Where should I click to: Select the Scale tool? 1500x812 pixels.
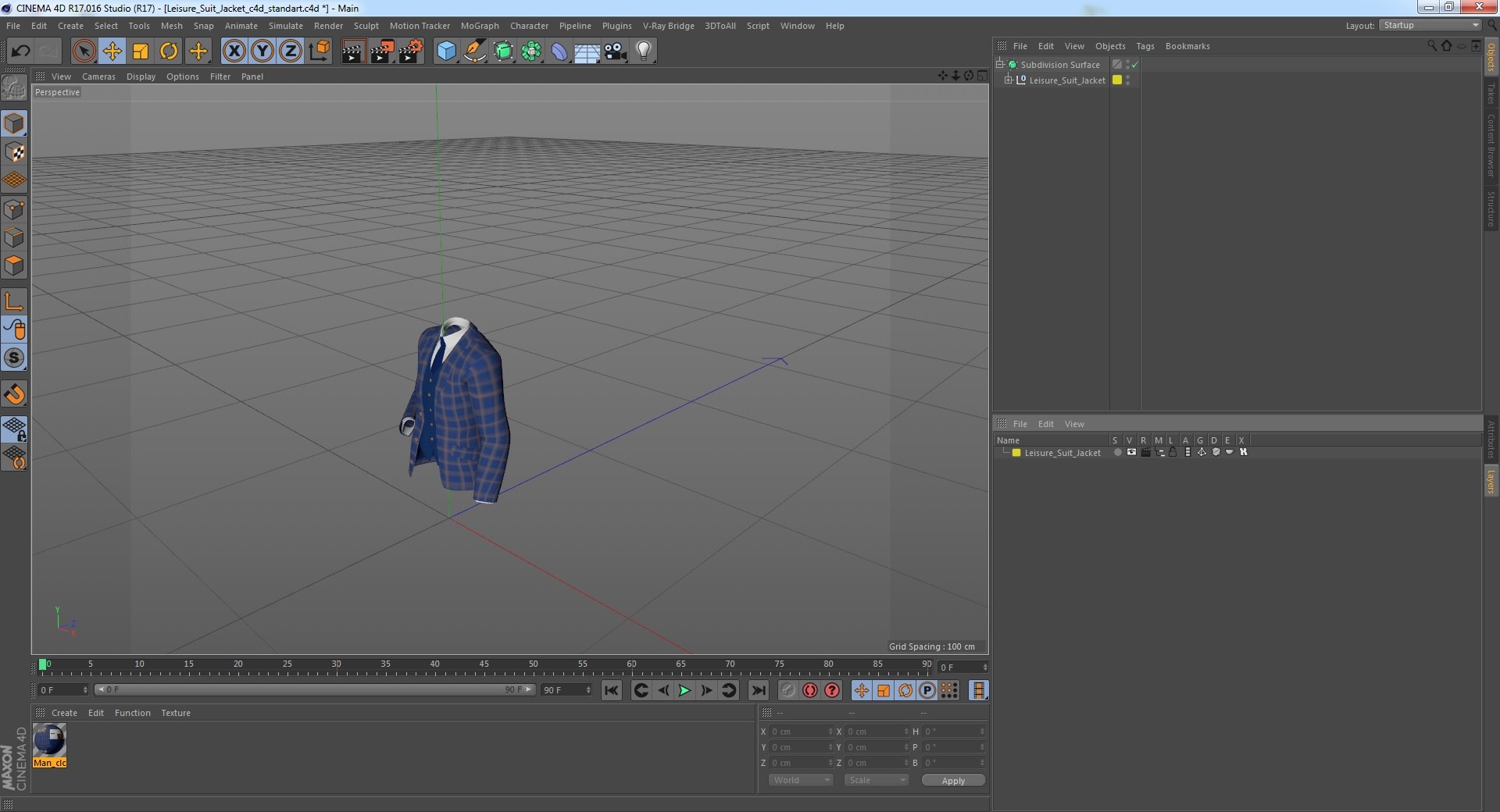click(x=140, y=52)
